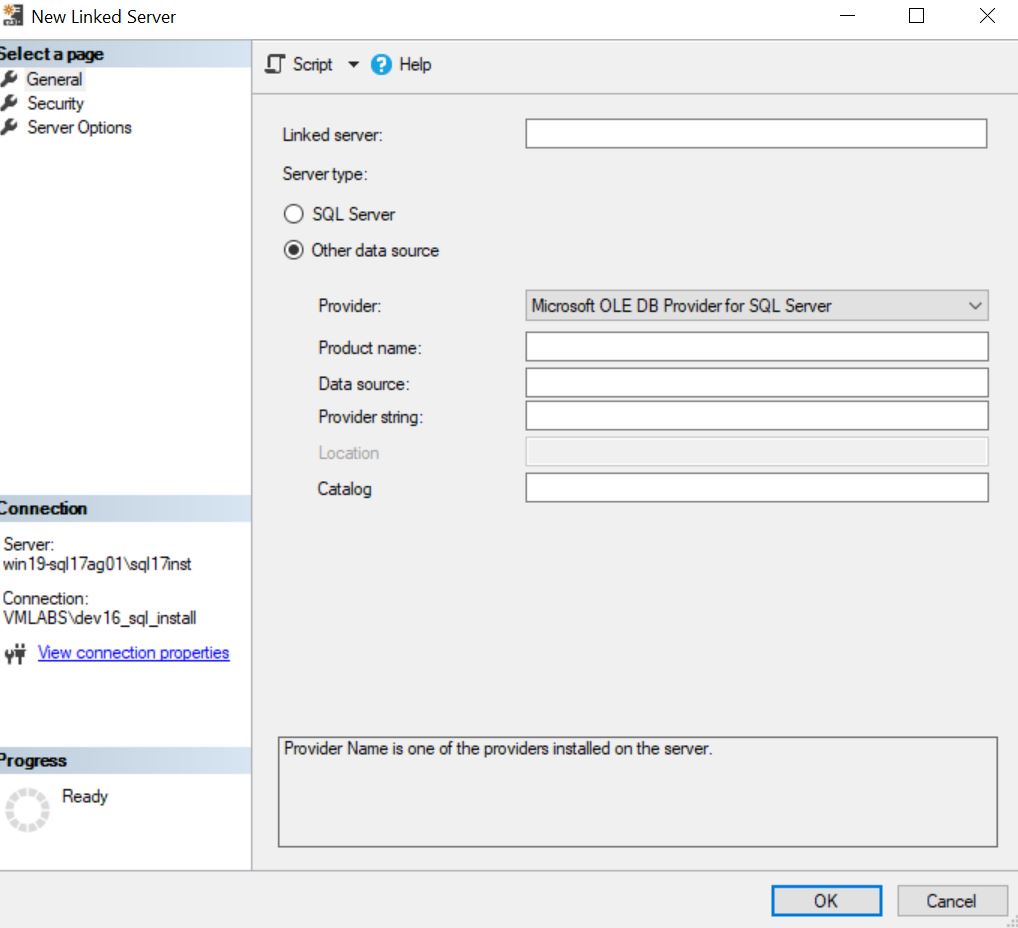
Task: Open the Provider dropdown list
Action: [977, 305]
